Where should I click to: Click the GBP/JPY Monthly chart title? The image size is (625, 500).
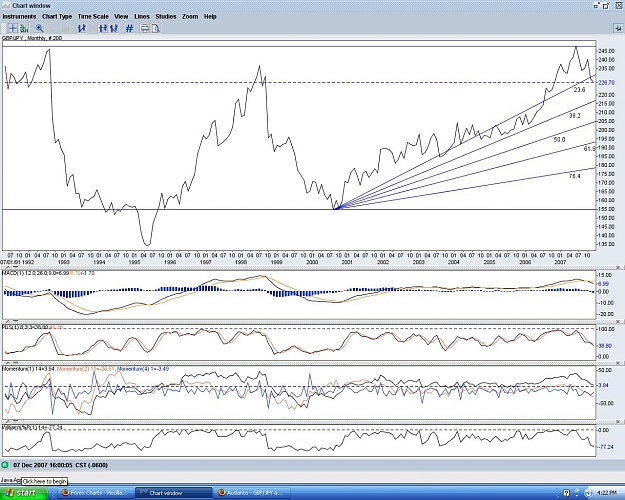pos(32,38)
